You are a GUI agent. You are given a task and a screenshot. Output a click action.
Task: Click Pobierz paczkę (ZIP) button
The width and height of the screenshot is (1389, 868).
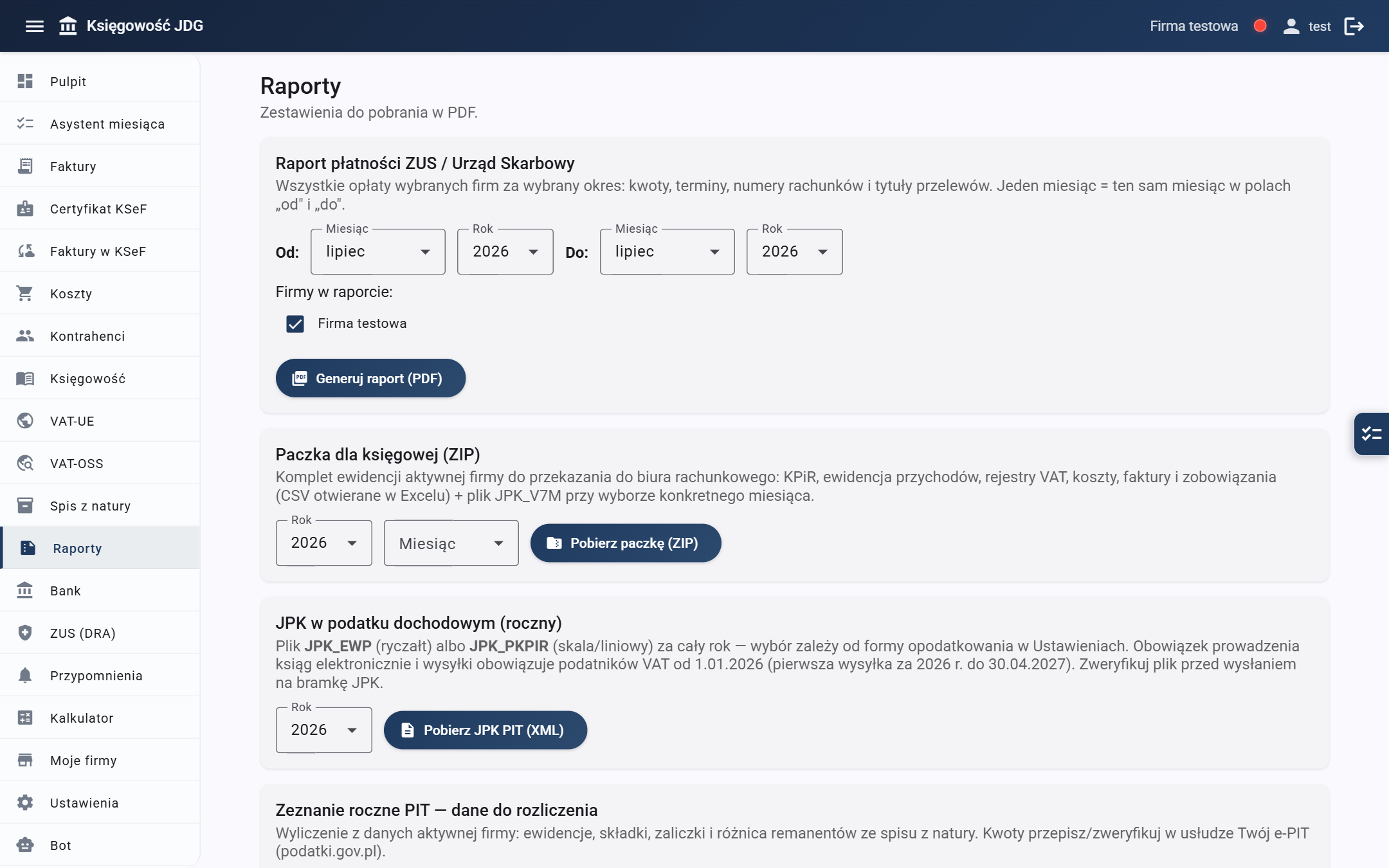click(626, 543)
